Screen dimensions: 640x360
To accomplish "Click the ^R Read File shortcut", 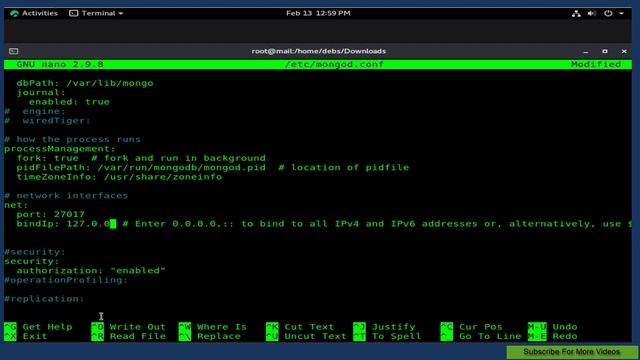I will 128,336.
